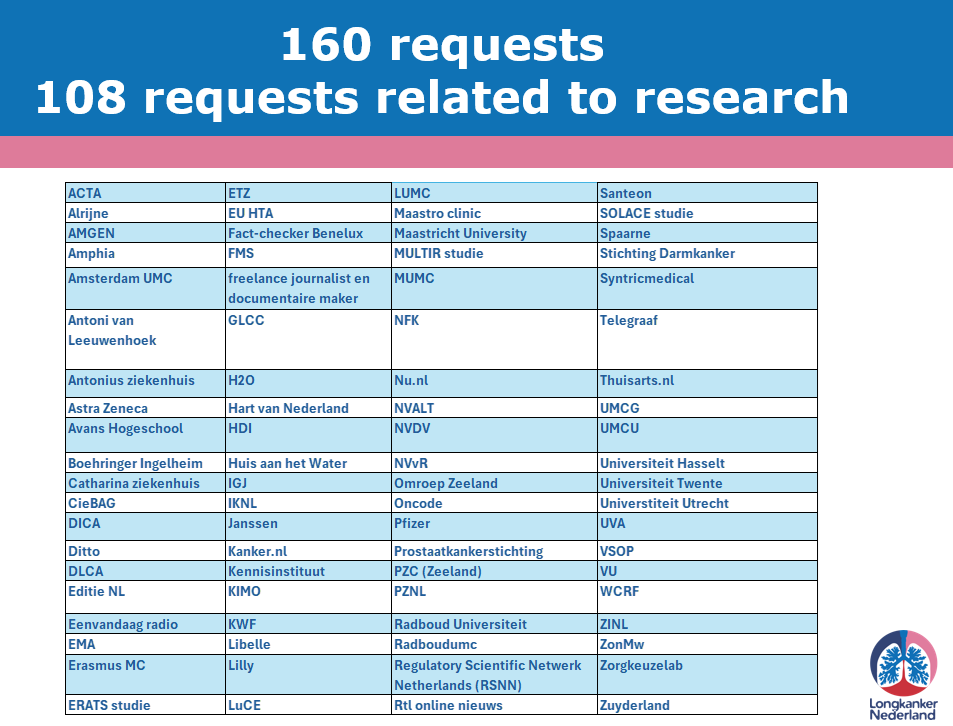This screenshot has width=953, height=726.
Task: Click the AMGEN cell
Action: (145, 233)
